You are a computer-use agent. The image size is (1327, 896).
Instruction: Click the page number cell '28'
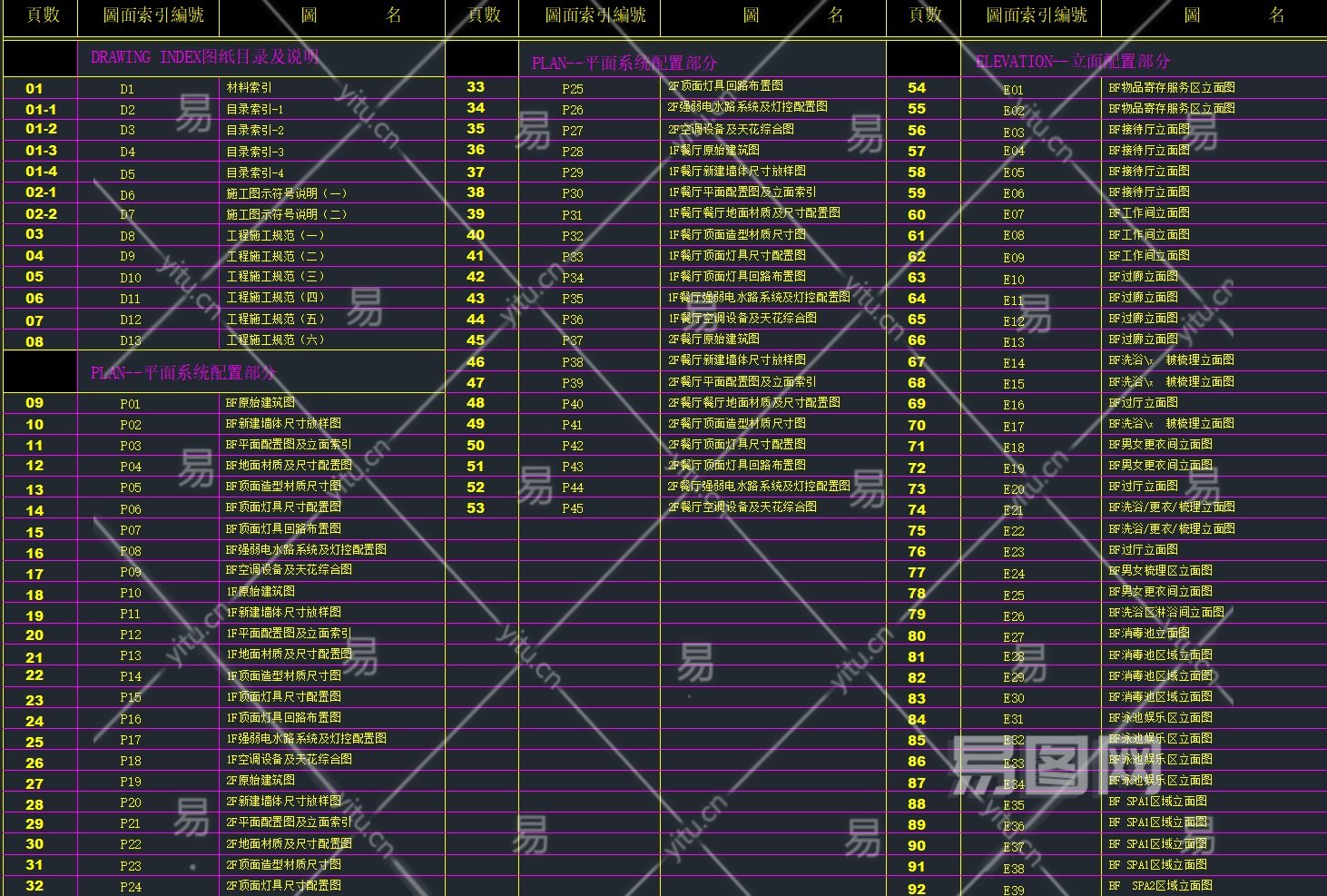34,804
